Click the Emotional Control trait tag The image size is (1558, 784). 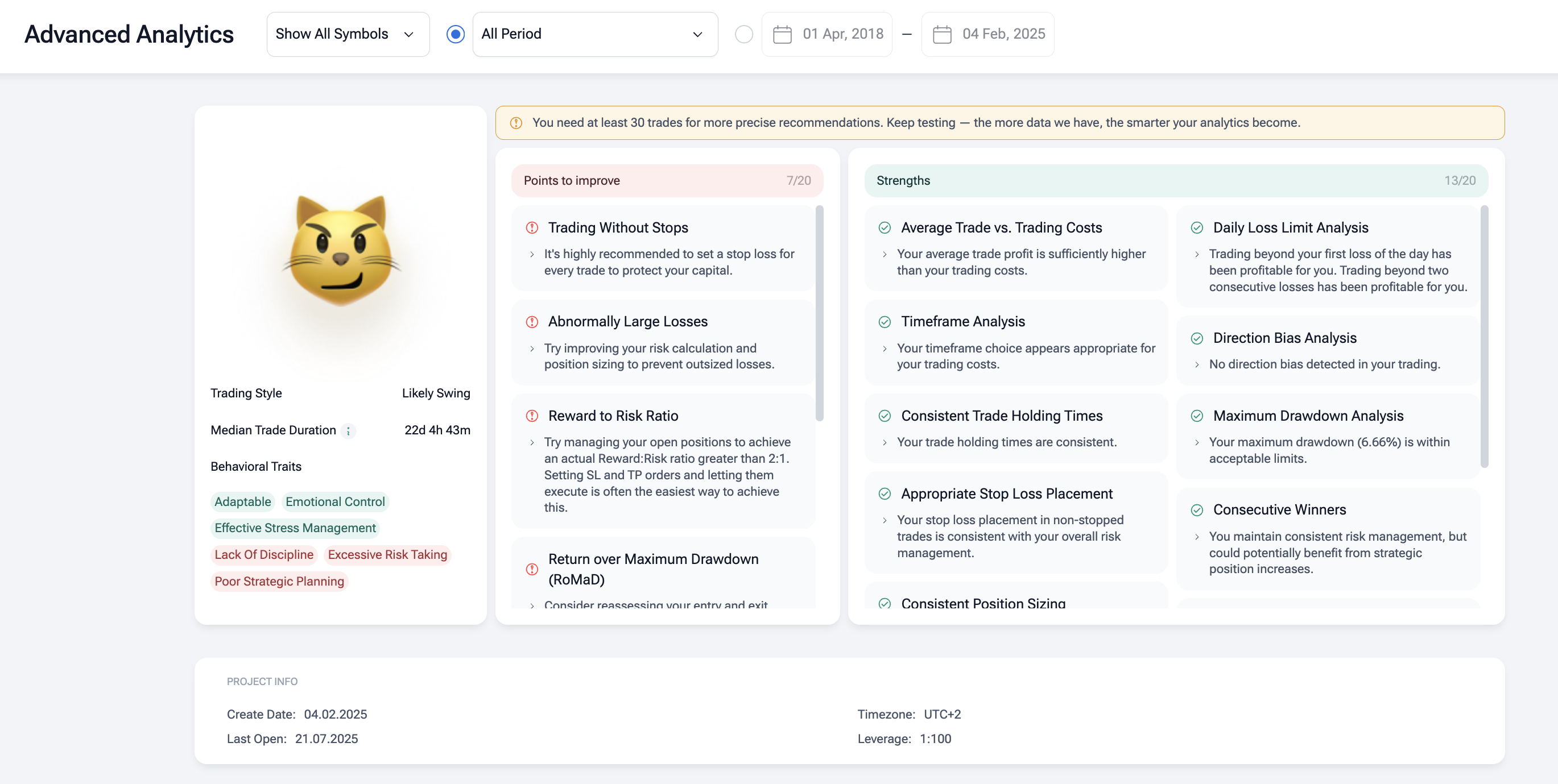[334, 501]
